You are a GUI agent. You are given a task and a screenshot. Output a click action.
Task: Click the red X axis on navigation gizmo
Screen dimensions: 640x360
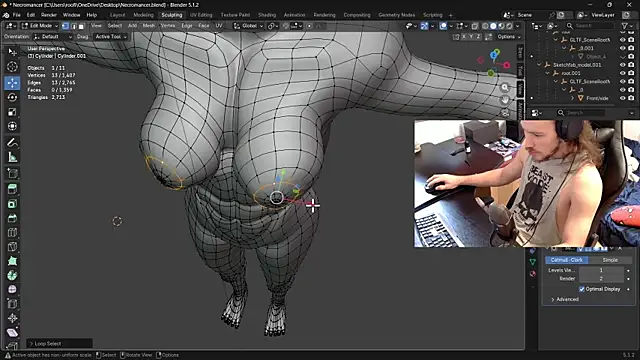click(507, 65)
